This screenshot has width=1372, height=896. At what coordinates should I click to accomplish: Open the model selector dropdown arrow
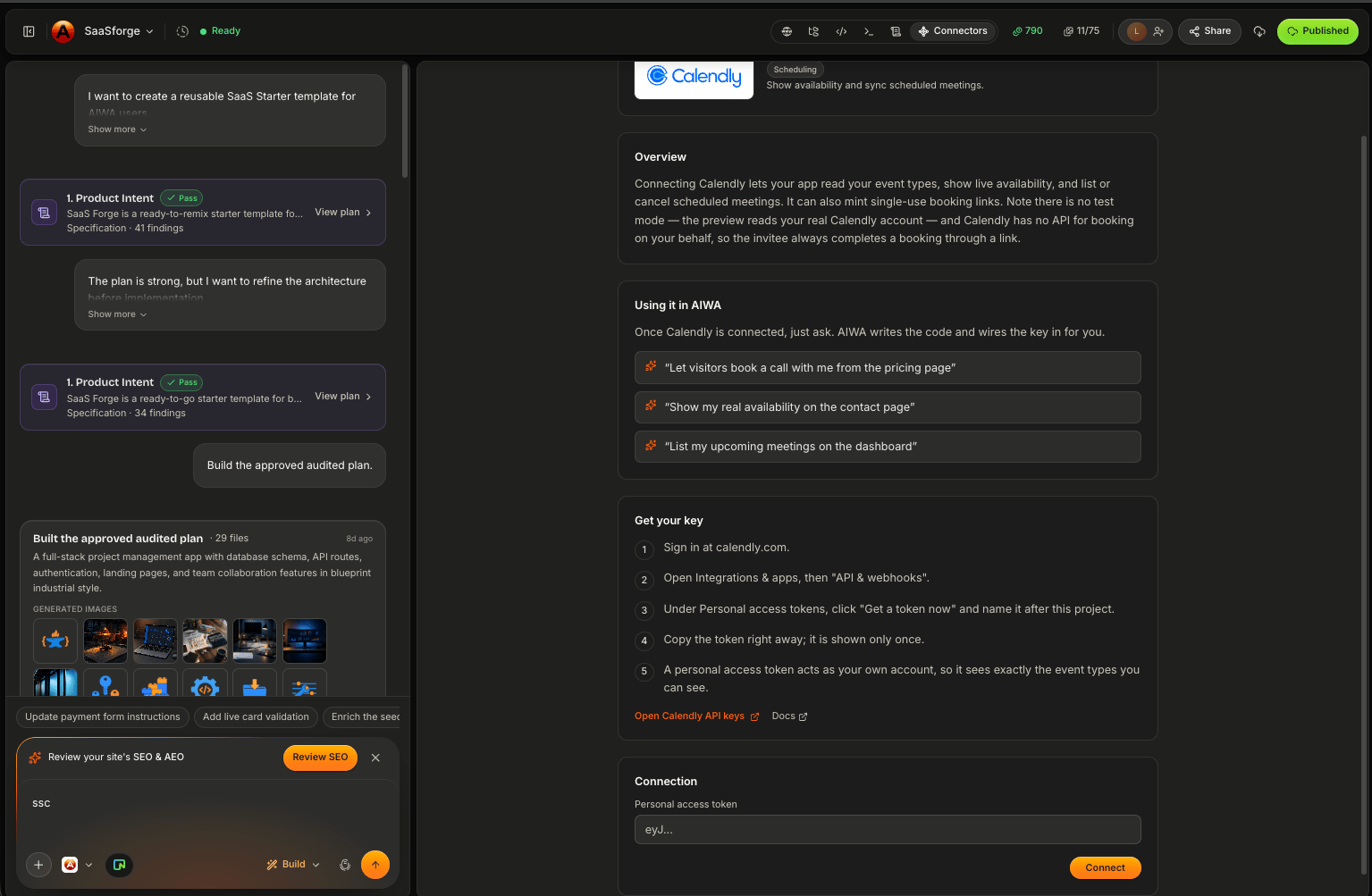coord(89,865)
